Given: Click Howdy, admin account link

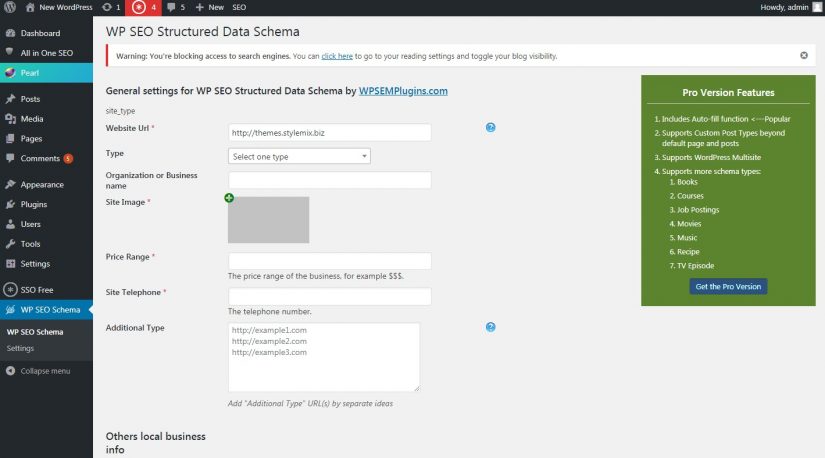Looking at the screenshot, I should 784,7.
